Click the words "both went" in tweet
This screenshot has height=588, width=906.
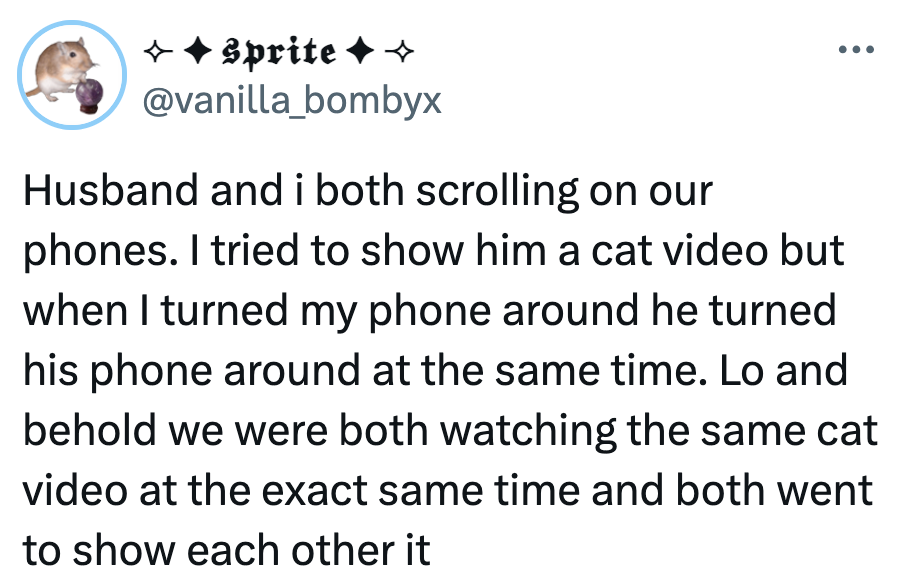771,491
